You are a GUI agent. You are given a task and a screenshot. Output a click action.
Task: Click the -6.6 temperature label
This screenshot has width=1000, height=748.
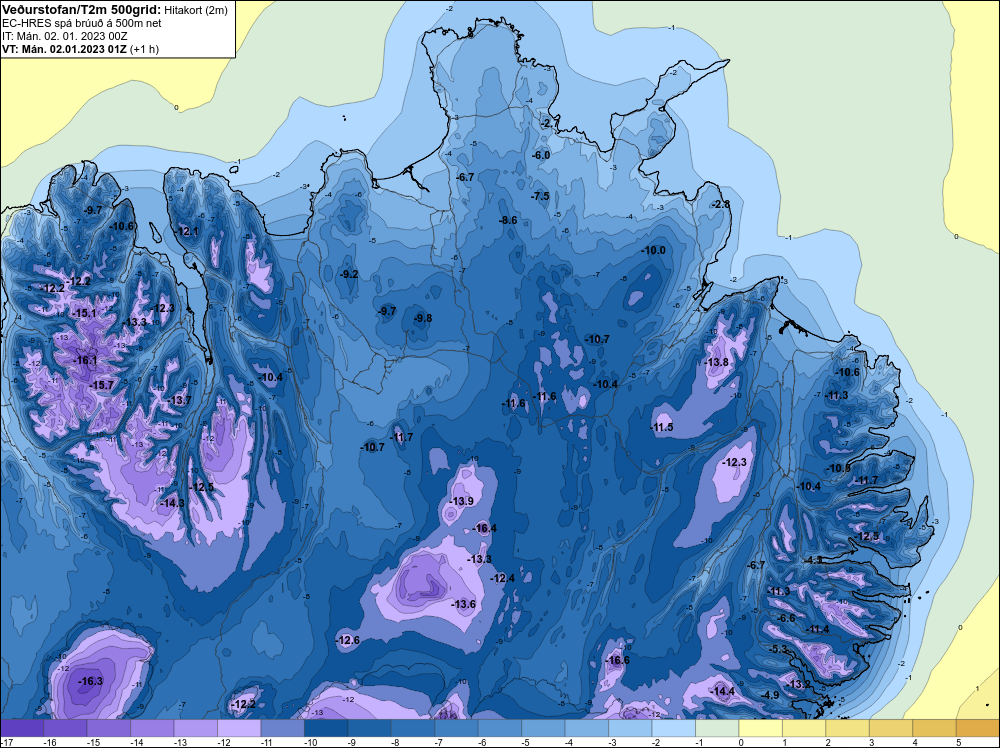click(x=787, y=618)
